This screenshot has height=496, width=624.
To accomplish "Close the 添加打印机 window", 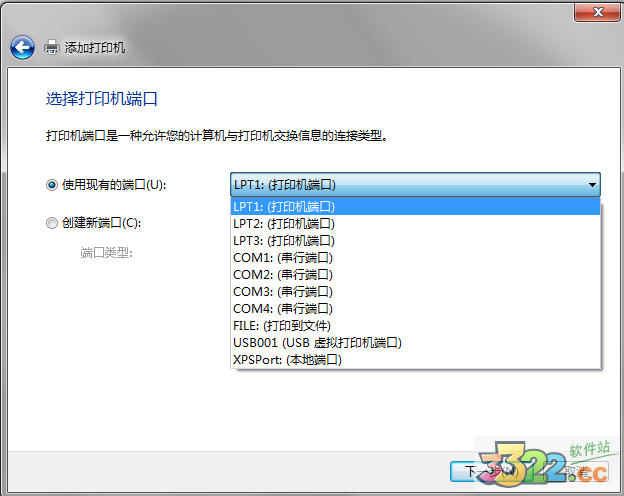I will 597,12.
